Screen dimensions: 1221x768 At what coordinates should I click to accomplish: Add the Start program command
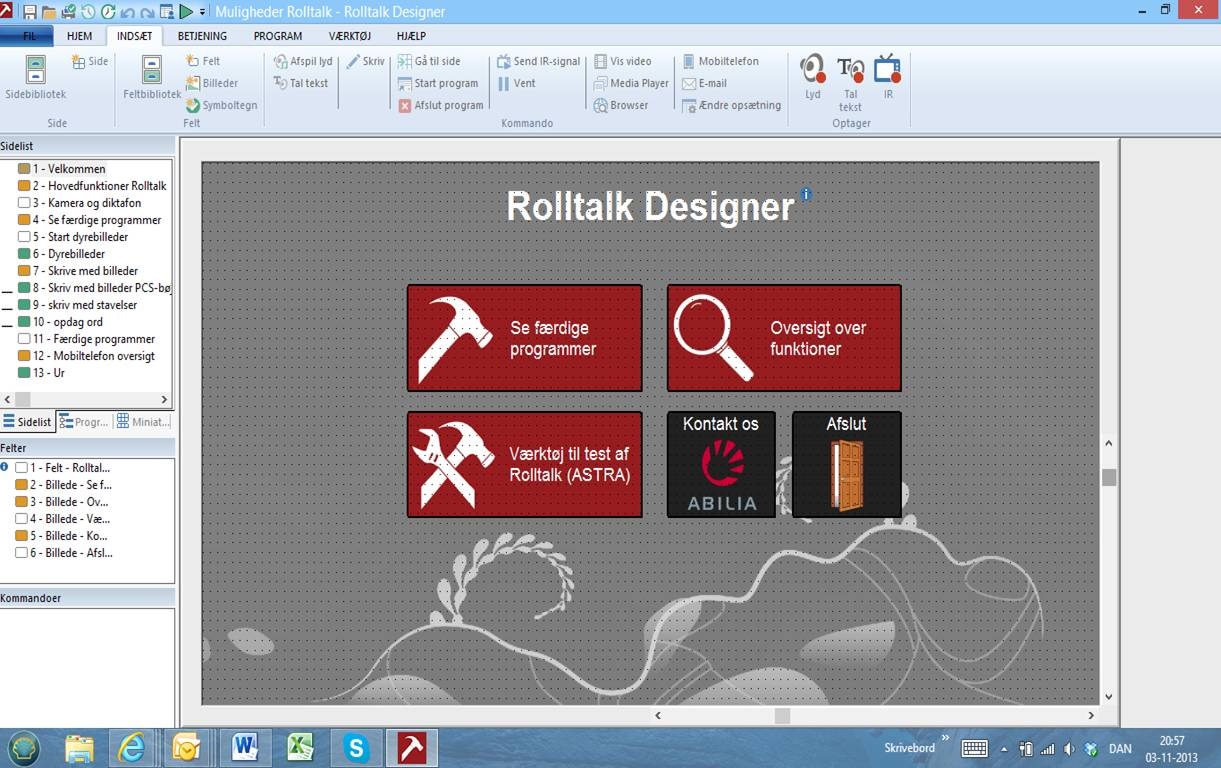coord(438,83)
